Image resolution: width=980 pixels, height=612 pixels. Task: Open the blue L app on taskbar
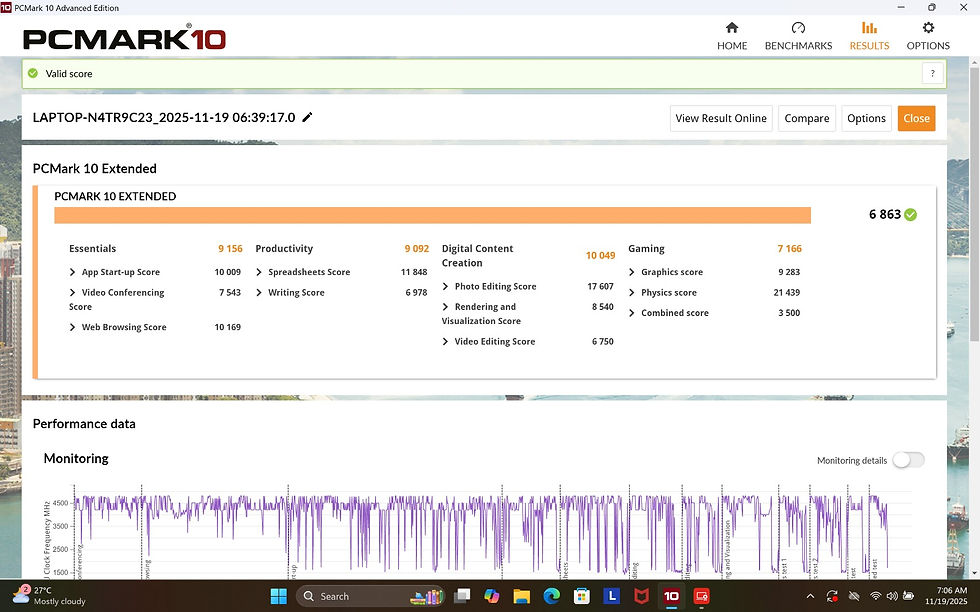(x=612, y=596)
